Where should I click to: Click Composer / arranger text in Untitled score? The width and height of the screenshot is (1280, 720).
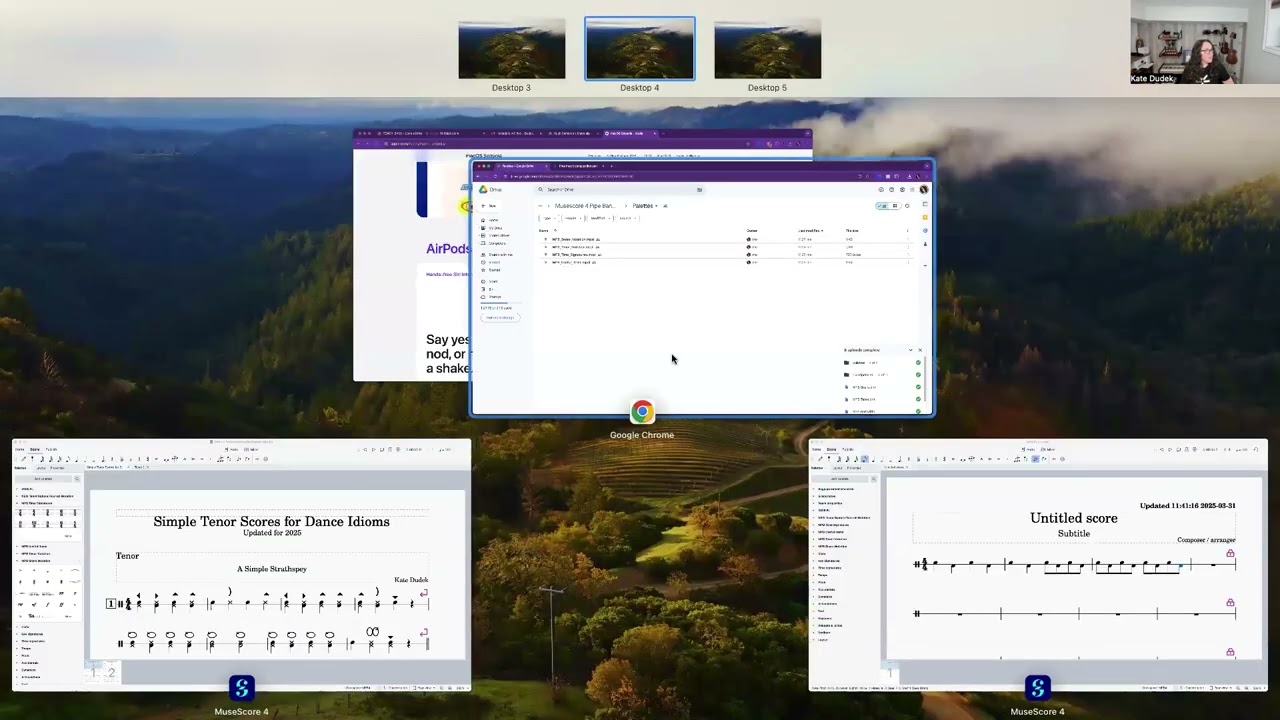pos(1206,540)
